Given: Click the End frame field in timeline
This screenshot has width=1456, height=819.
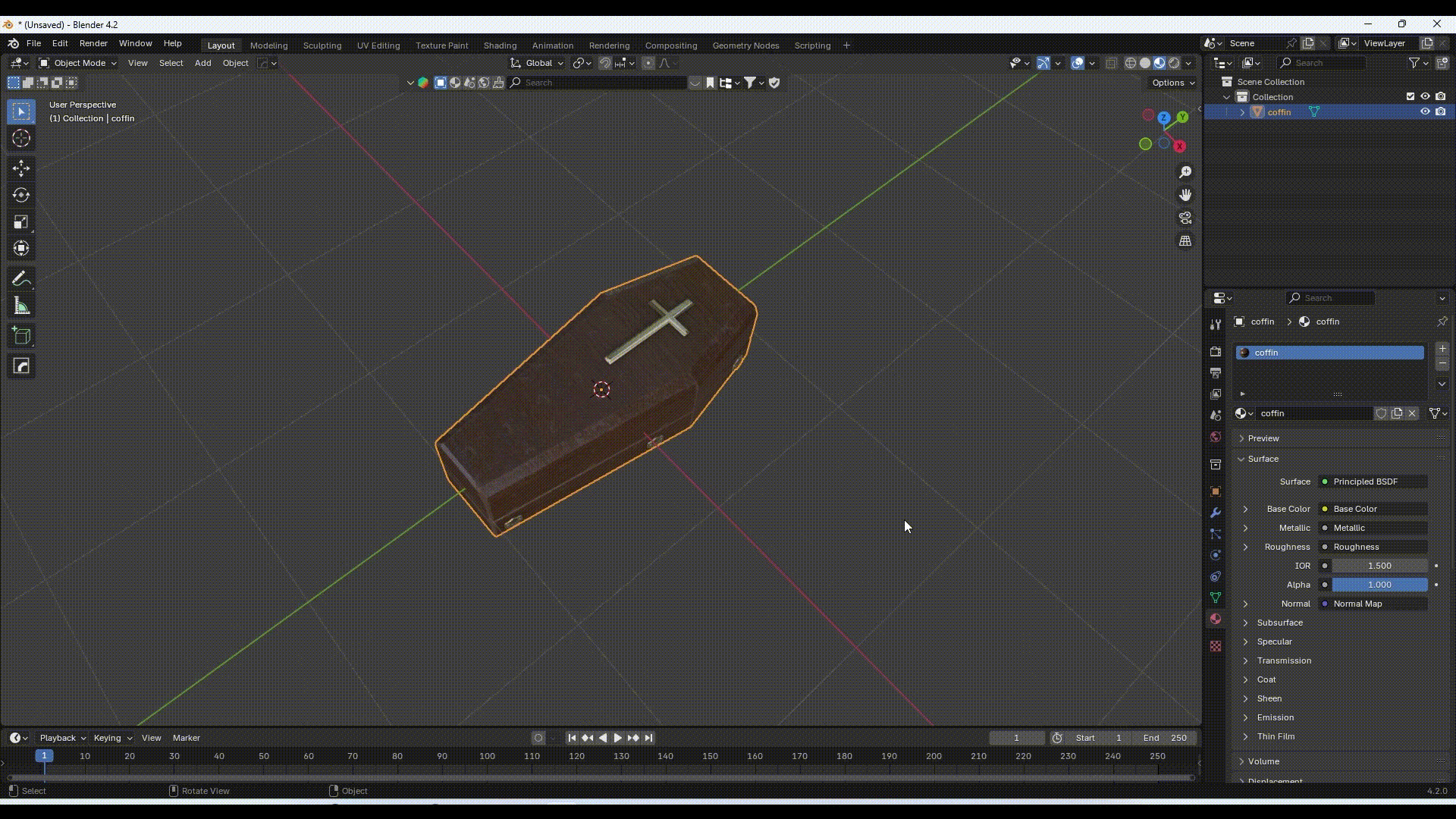Looking at the screenshot, I should tap(1165, 738).
